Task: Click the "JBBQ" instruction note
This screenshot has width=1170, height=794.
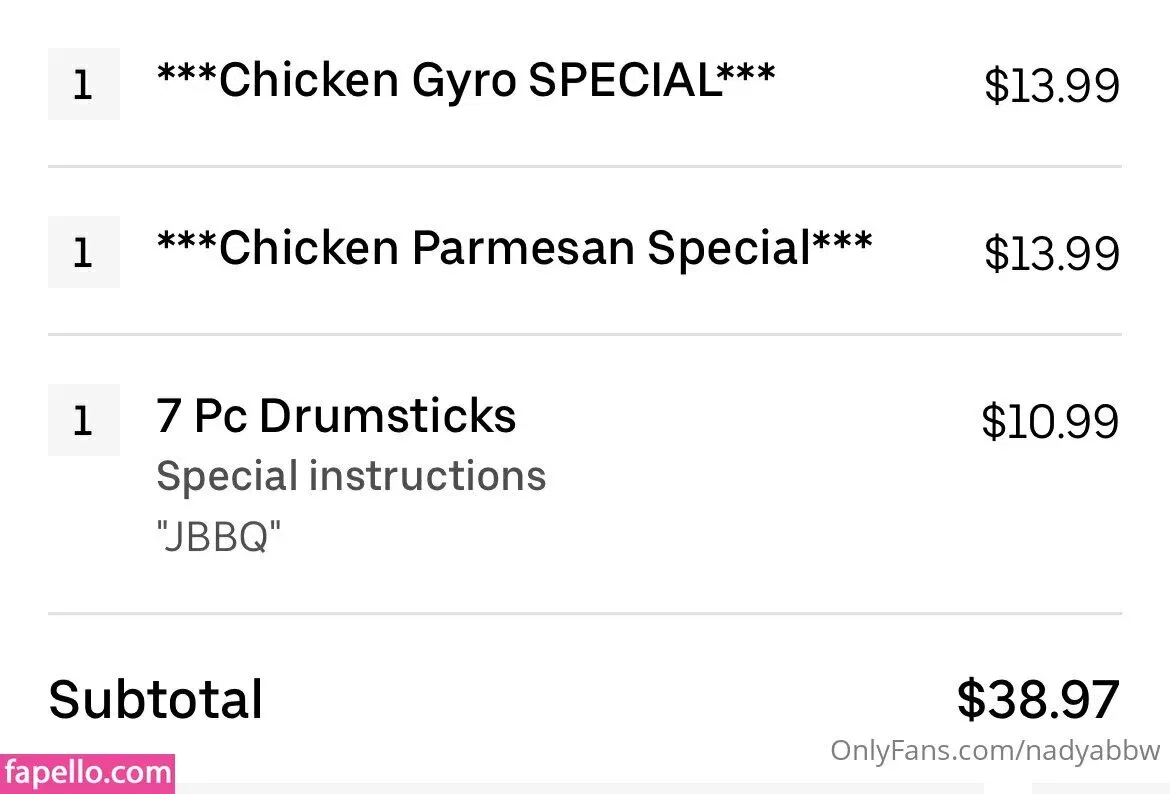Action: pos(218,538)
